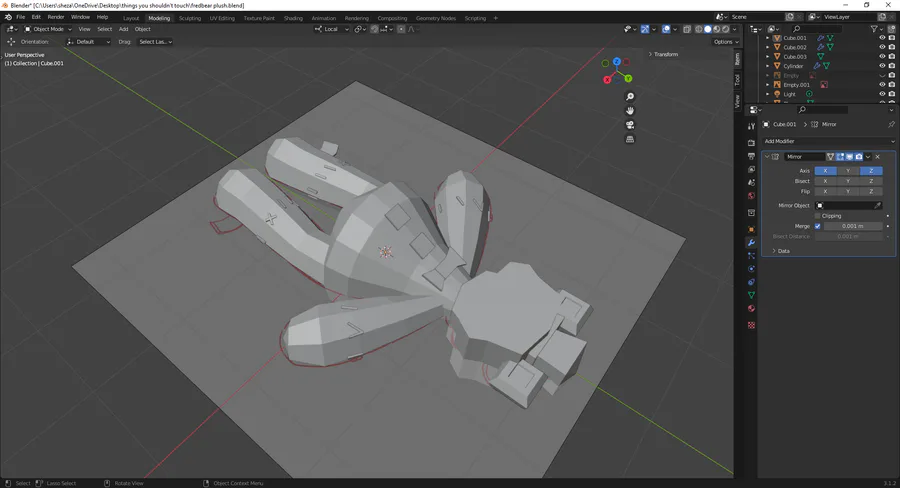Open the Texture properties checker icon
This screenshot has height=488, width=900.
751,325
